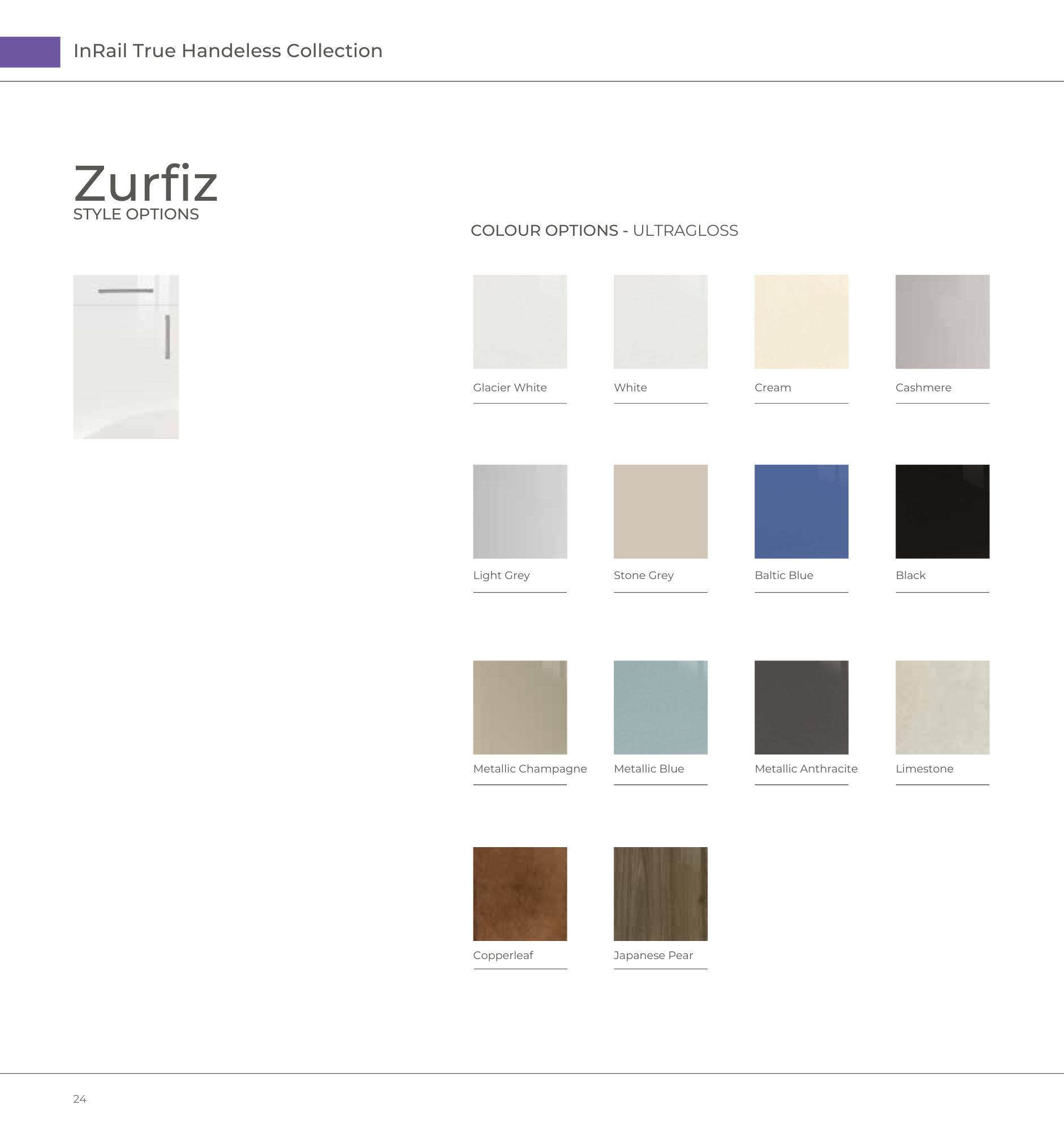The height and width of the screenshot is (1131, 1064).
Task: Select the Glacier White colour swatch
Action: 519,321
